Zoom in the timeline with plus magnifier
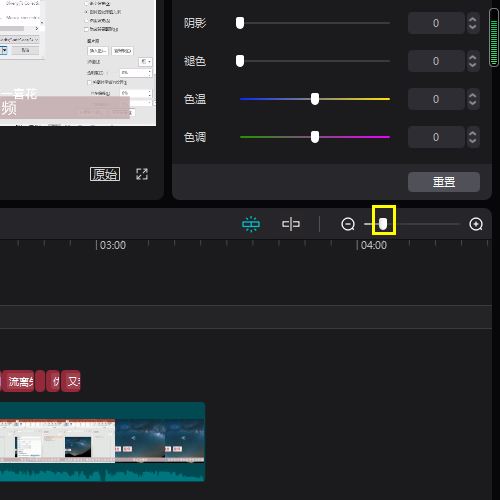This screenshot has height=500, width=500. pos(476,224)
